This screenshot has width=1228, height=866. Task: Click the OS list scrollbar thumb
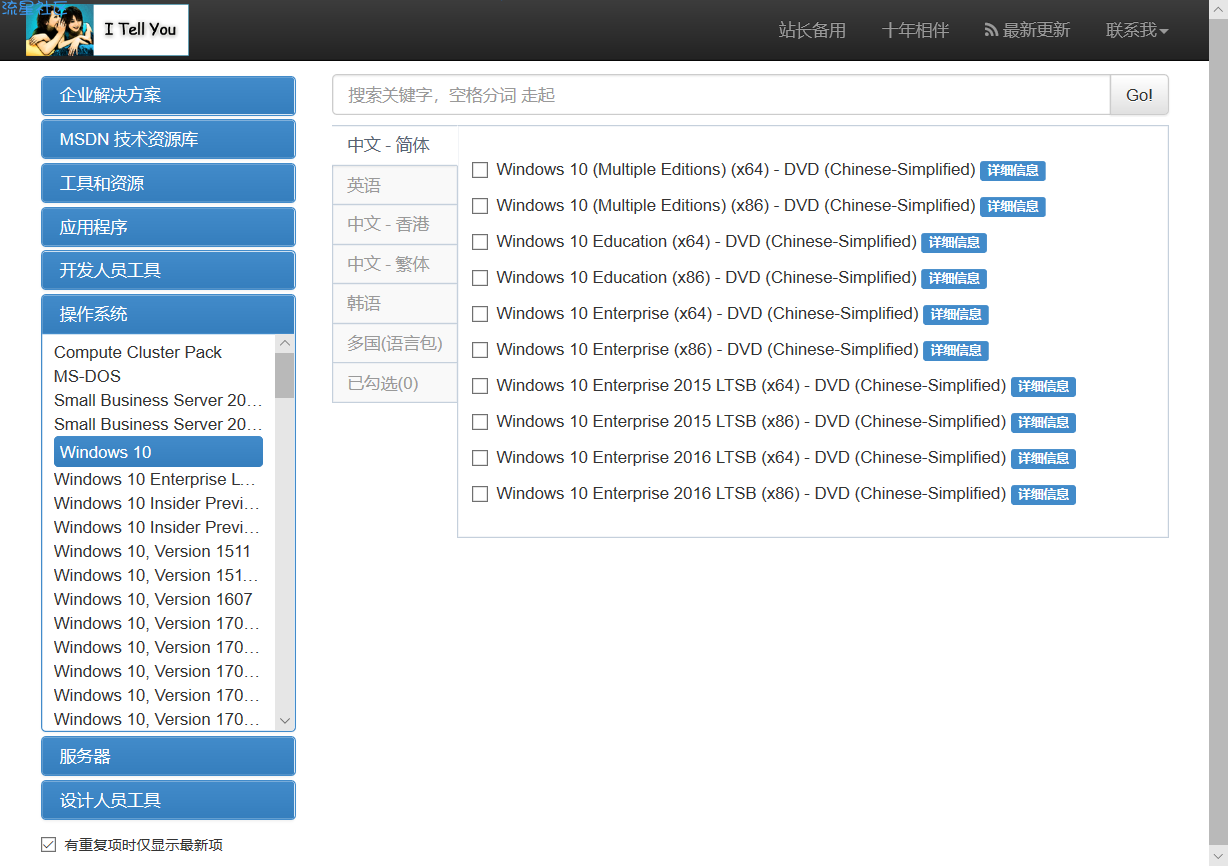coord(284,375)
